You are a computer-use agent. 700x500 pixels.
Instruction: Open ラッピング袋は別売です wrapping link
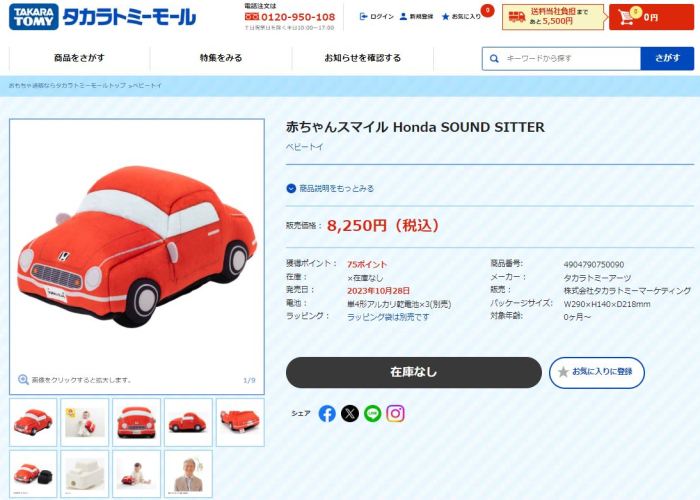click(388, 317)
